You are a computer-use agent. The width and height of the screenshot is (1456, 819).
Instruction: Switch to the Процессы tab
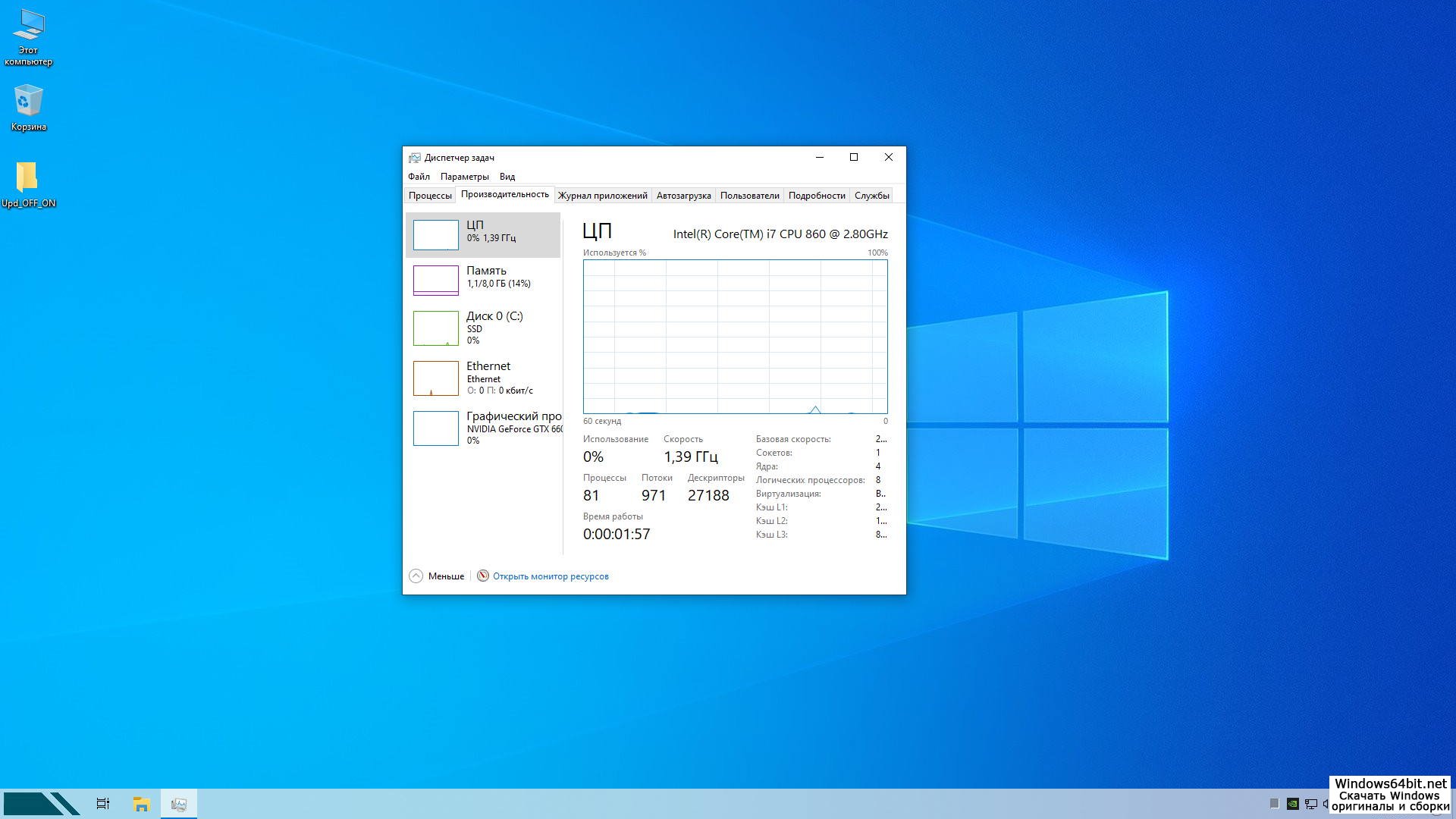430,196
